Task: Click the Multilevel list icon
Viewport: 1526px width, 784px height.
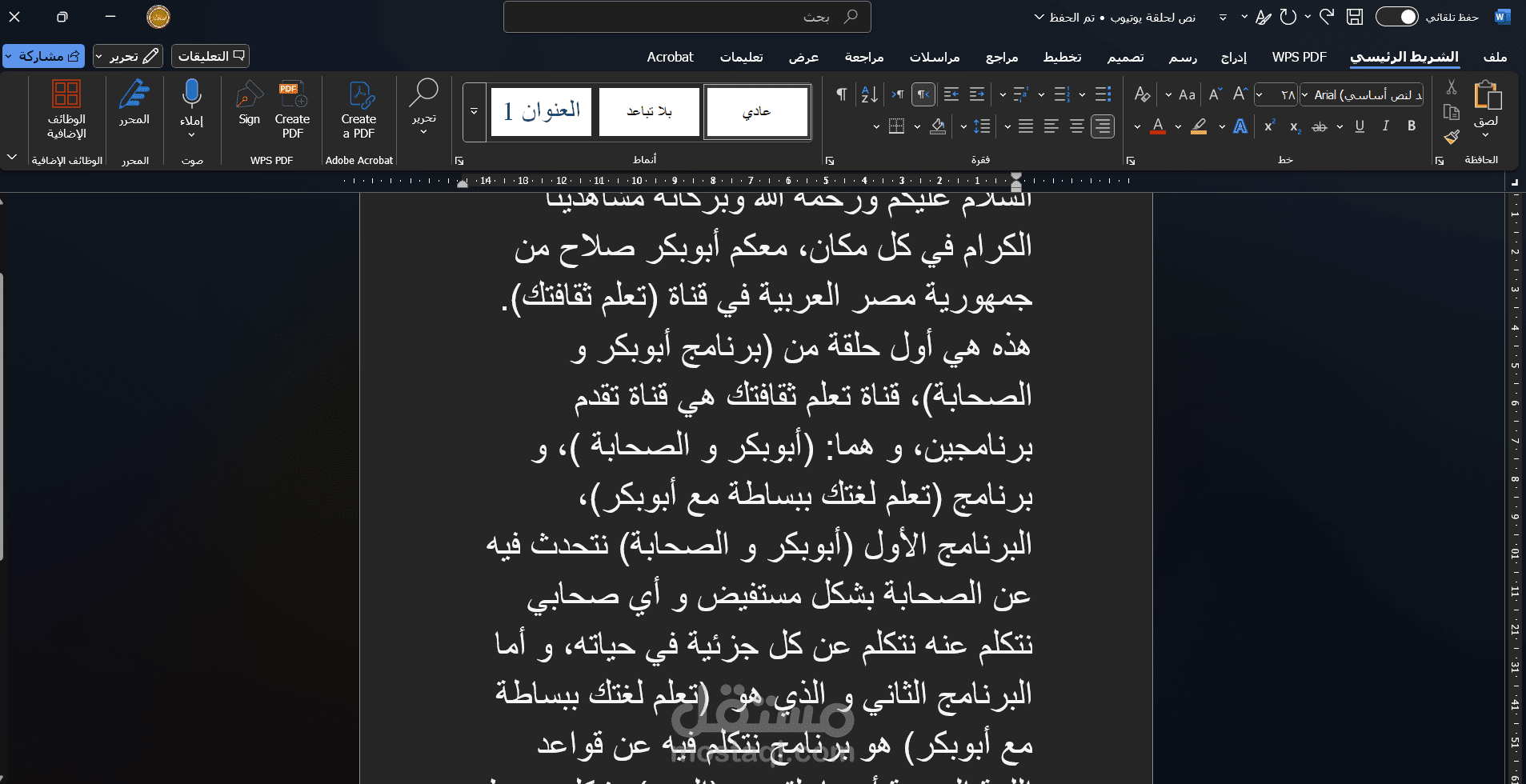Action: [x=1021, y=94]
